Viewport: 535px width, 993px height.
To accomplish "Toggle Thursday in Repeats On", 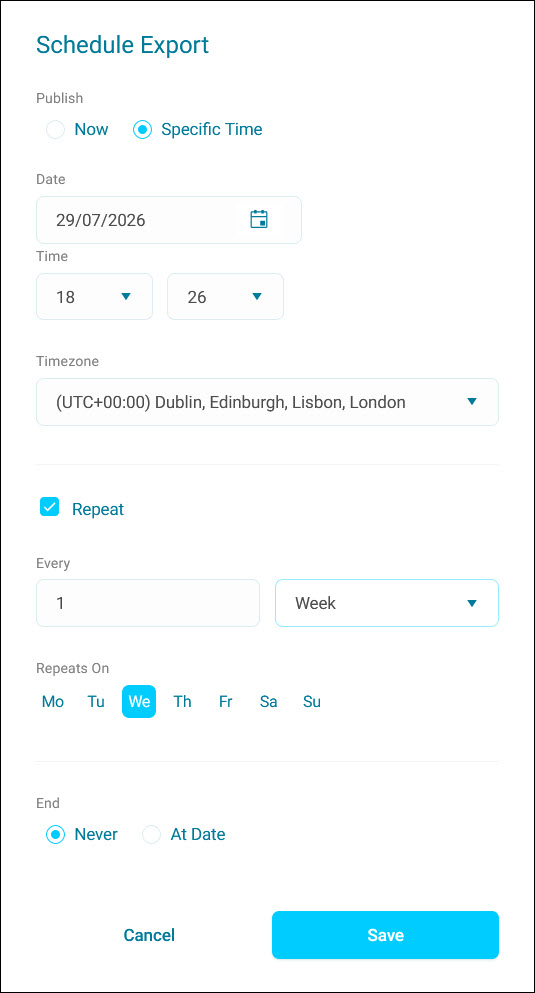I will [182, 702].
